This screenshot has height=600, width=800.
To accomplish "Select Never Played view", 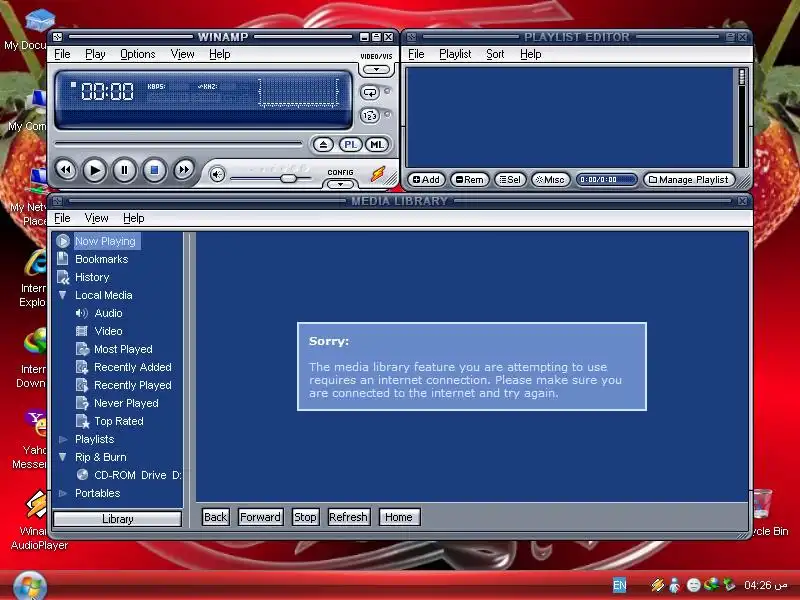I will [x=126, y=403].
